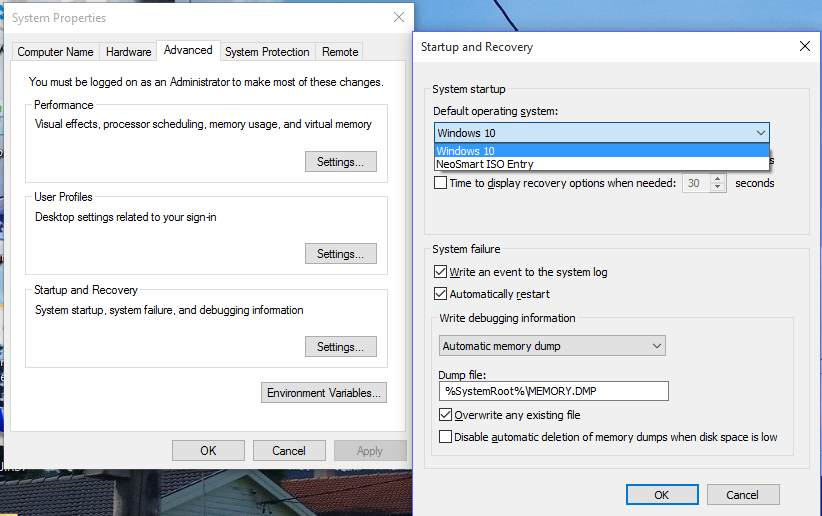The width and height of the screenshot is (822, 516).
Task: Toggle Write an event to system log
Action: pos(440,272)
